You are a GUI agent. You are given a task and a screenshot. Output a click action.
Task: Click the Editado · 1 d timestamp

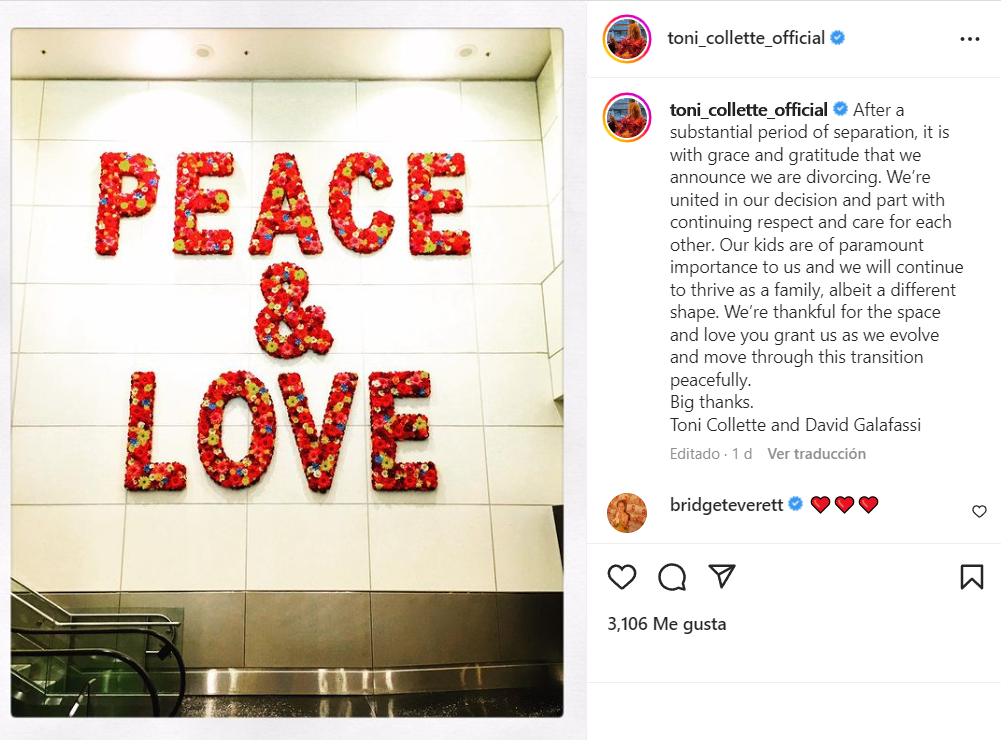[x=711, y=454]
